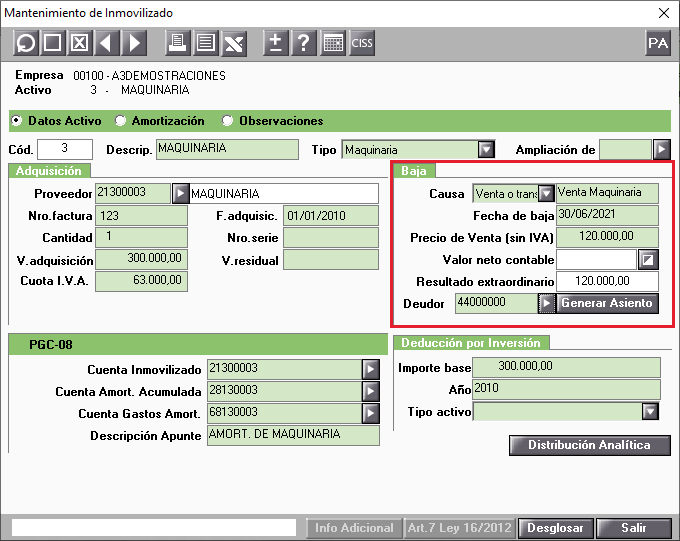
Task: Go to next asset with right arrow
Action: click(134, 43)
